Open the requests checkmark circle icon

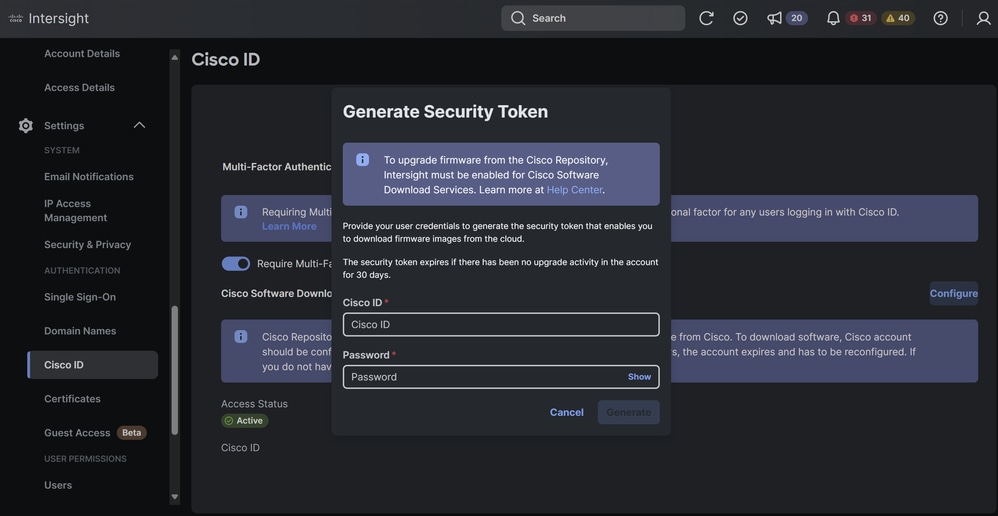[x=740, y=18]
